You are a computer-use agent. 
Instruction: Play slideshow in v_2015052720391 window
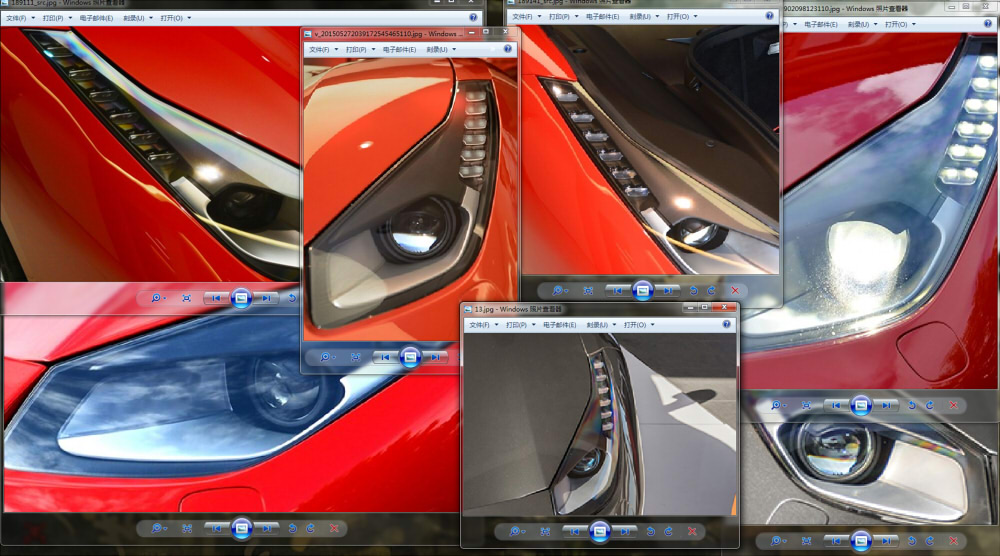[410, 357]
